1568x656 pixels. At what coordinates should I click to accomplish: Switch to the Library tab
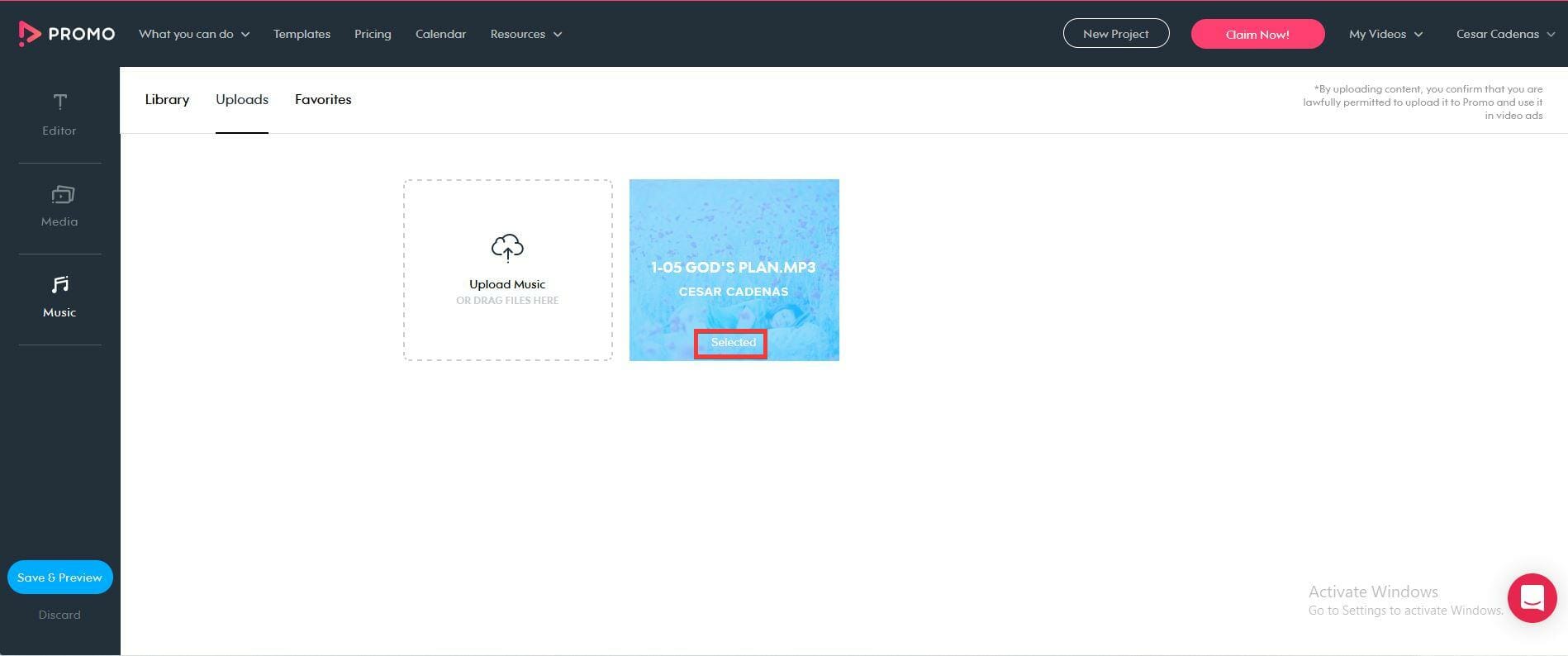pos(167,99)
